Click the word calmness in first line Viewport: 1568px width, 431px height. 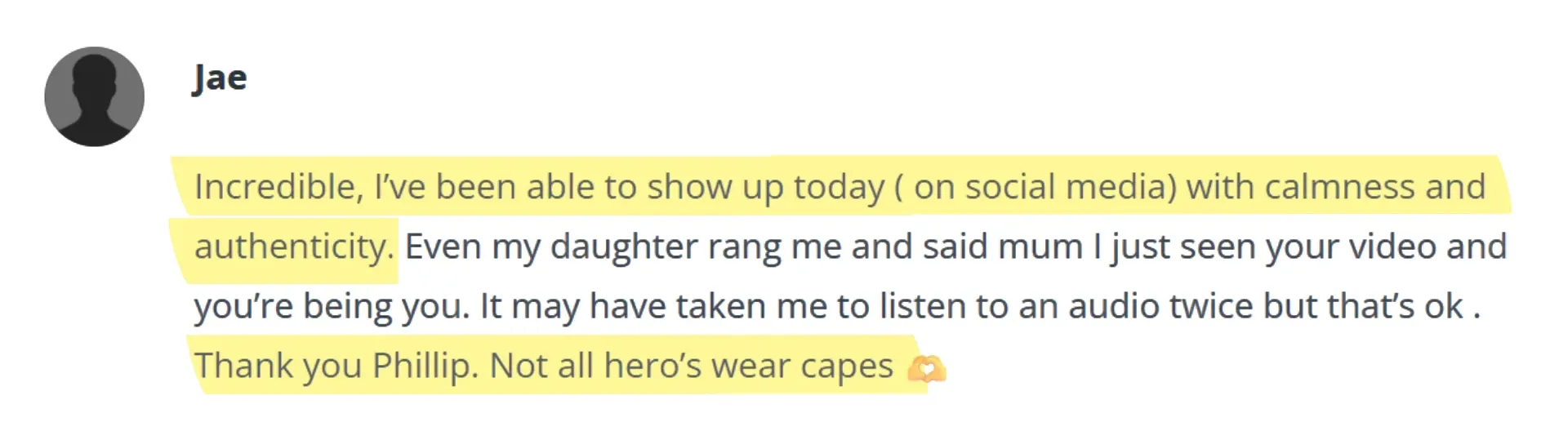click(1340, 187)
